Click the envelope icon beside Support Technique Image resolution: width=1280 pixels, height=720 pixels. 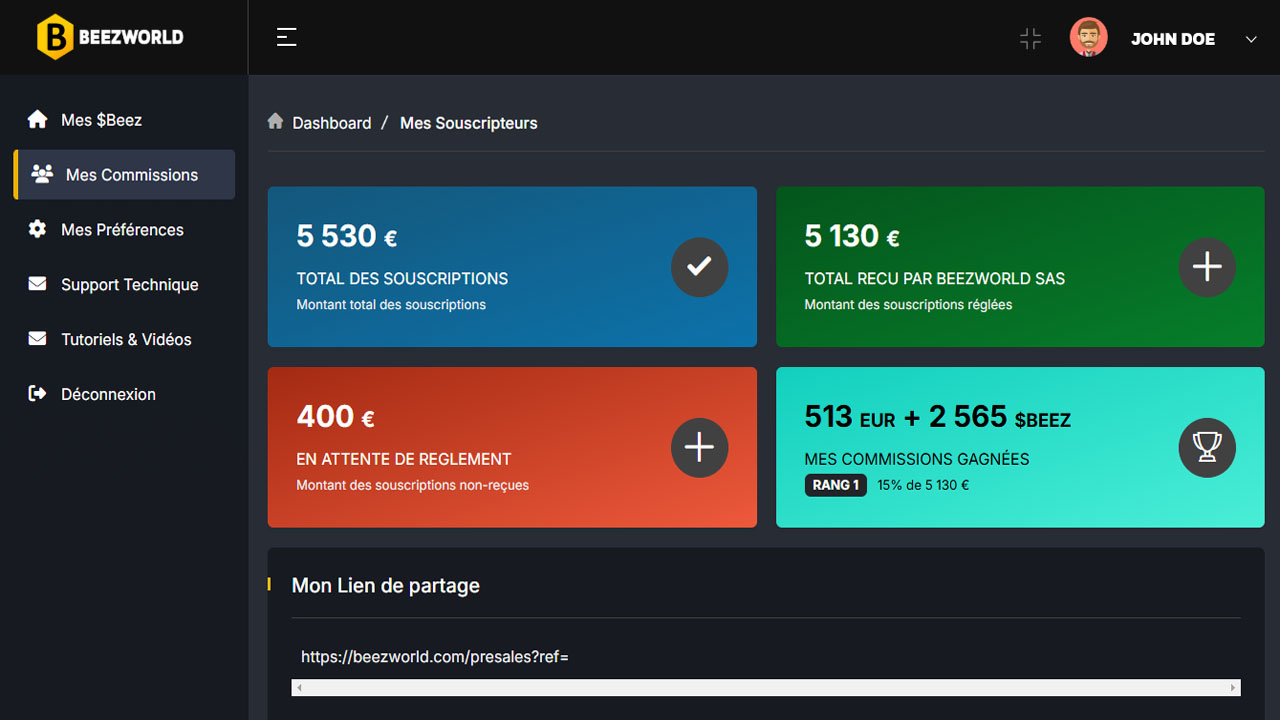[37, 284]
